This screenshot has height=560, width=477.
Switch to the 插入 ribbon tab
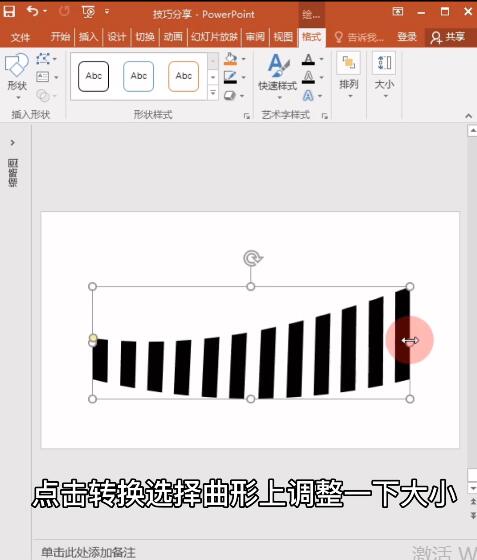pyautogui.click(x=88, y=37)
